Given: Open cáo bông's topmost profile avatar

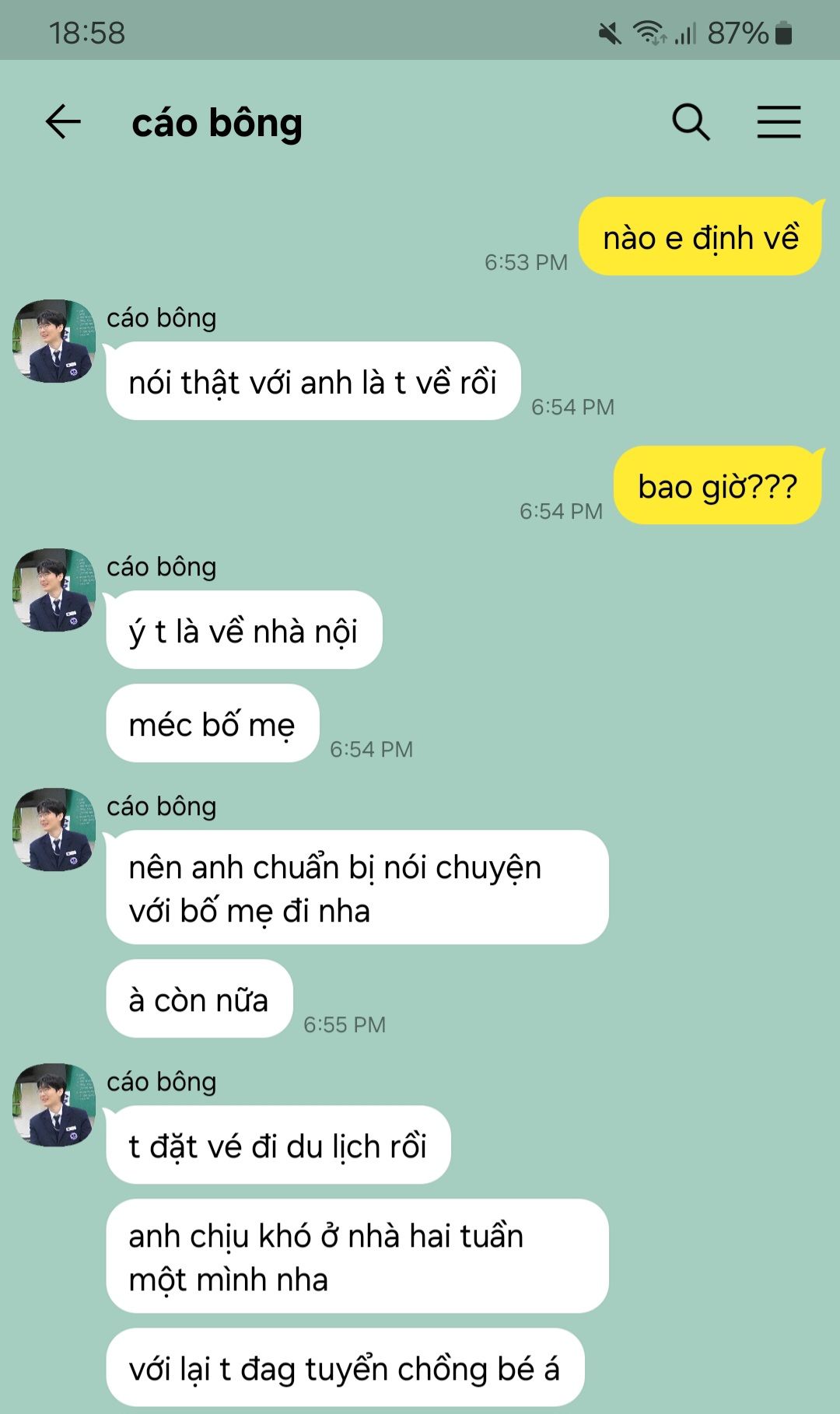Looking at the screenshot, I should (54, 341).
